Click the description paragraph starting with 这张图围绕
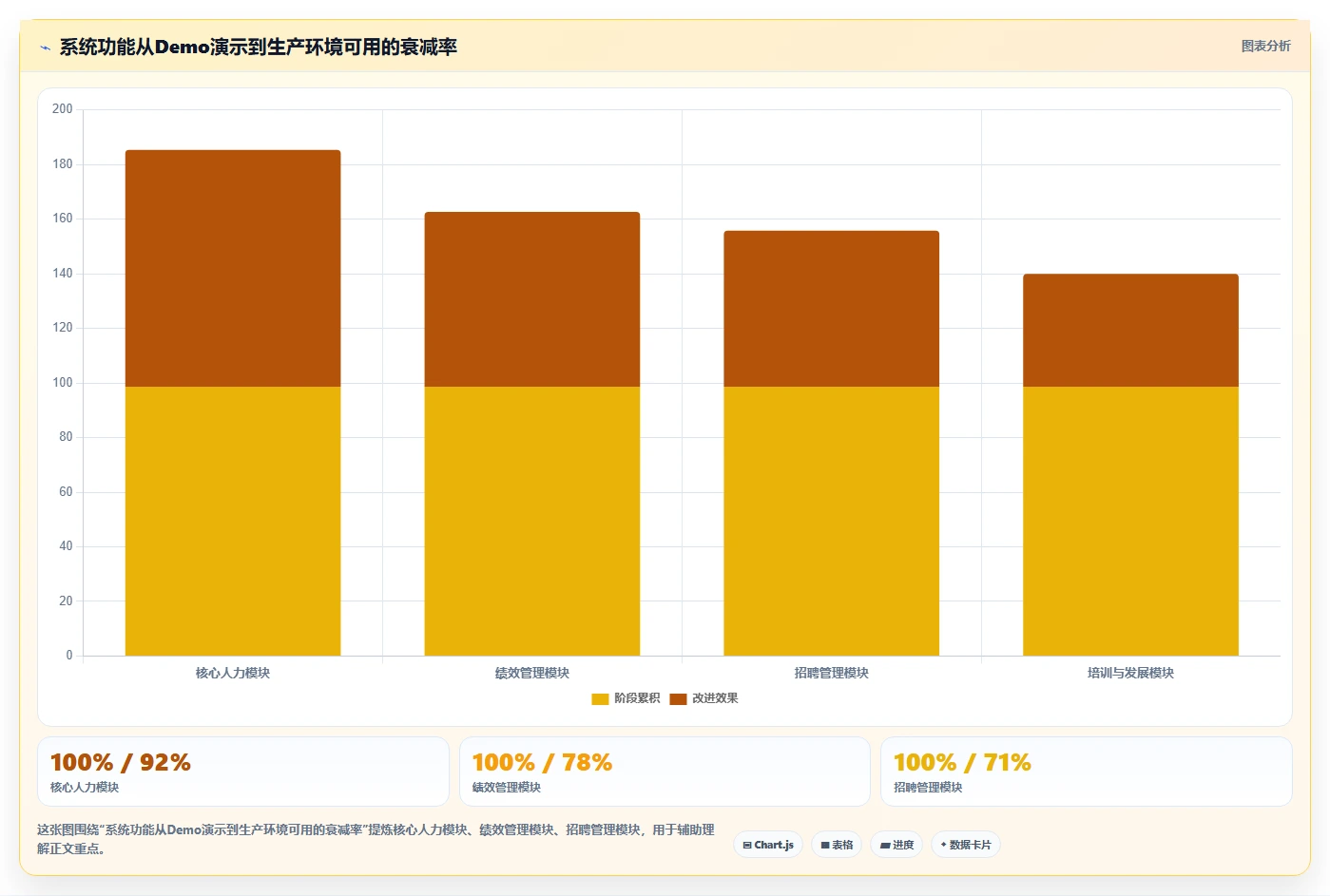Image resolution: width=1330 pixels, height=896 pixels. 376,839
